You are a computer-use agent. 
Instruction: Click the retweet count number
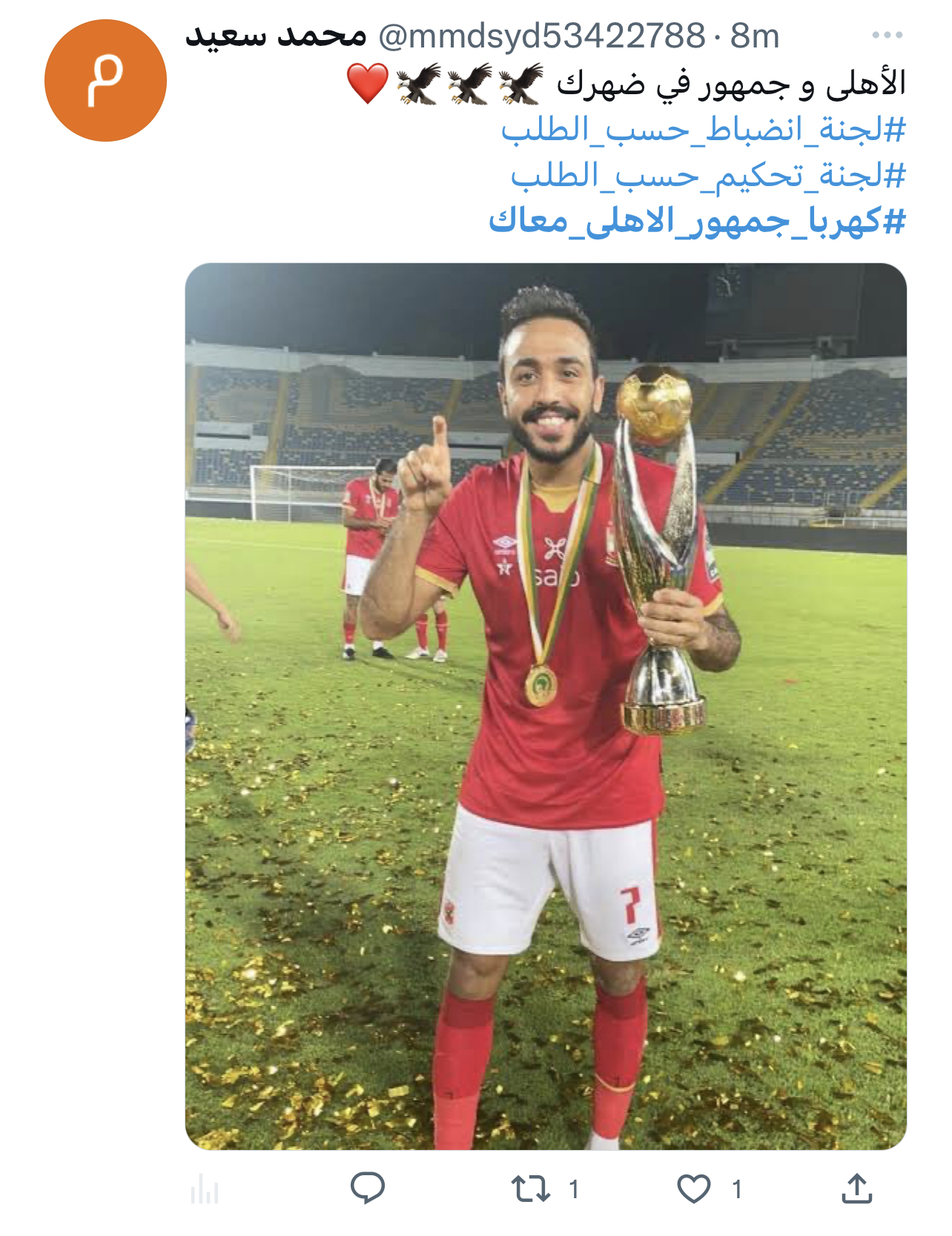(573, 1189)
